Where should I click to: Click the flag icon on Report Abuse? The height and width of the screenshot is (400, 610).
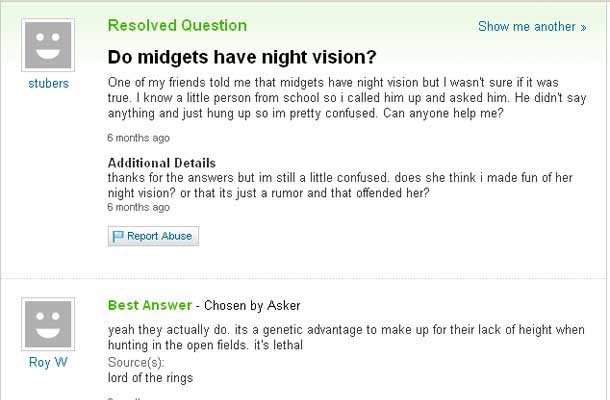click(x=118, y=237)
